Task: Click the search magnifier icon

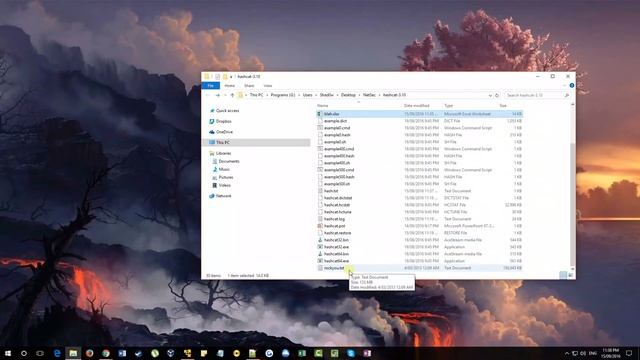Action: (567, 95)
